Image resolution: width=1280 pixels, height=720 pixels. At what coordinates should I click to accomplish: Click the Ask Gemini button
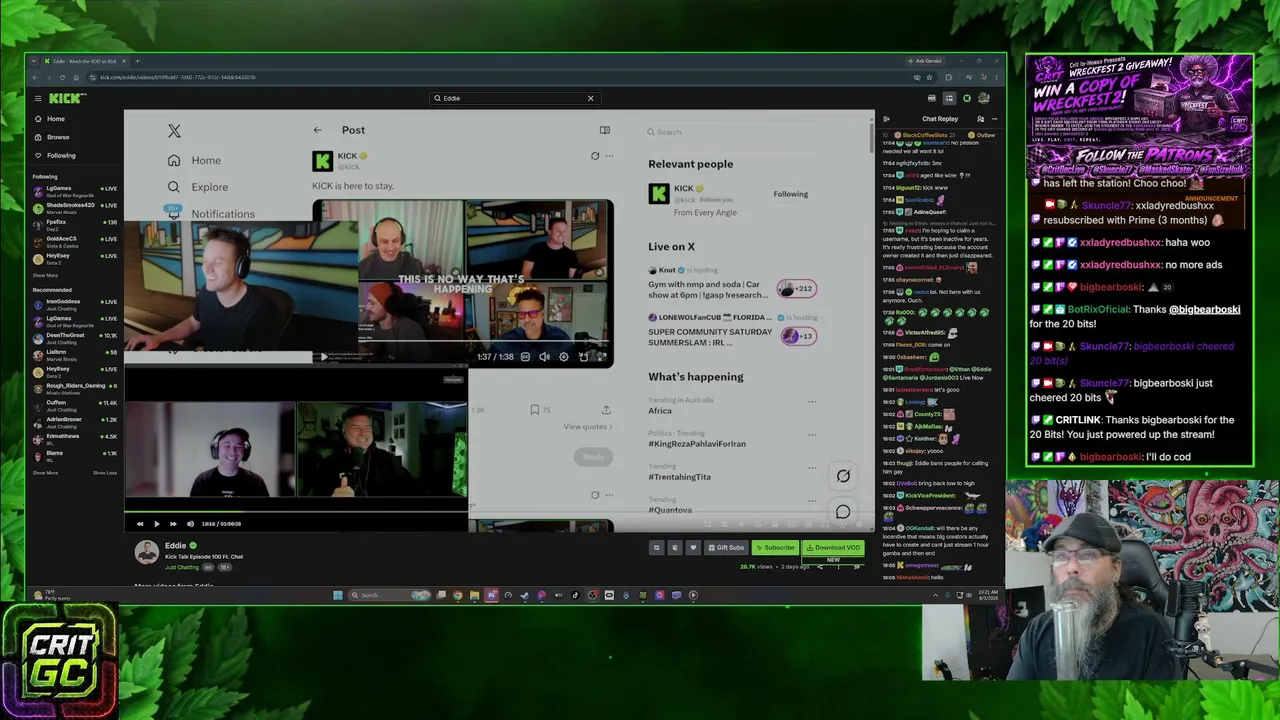[925, 61]
